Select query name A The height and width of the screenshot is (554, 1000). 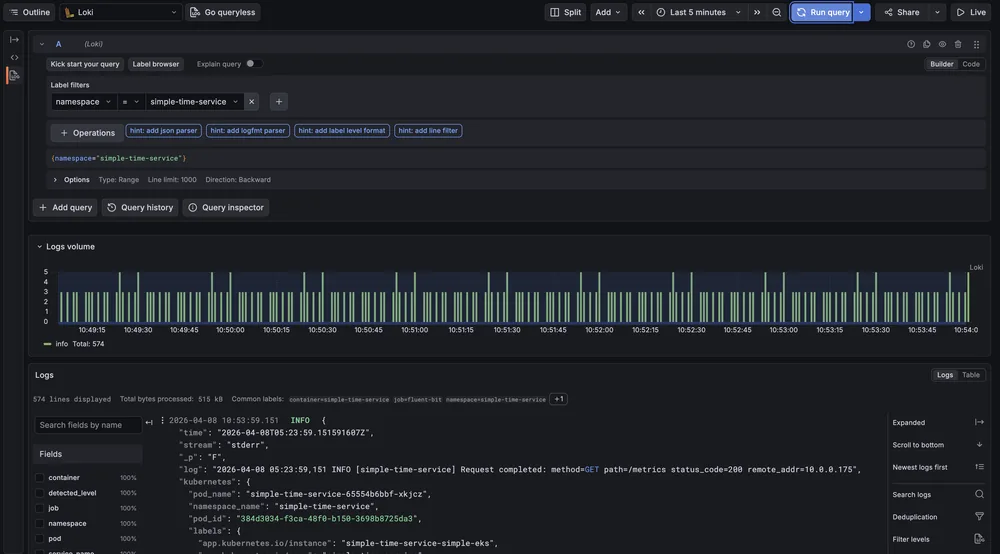(x=58, y=44)
